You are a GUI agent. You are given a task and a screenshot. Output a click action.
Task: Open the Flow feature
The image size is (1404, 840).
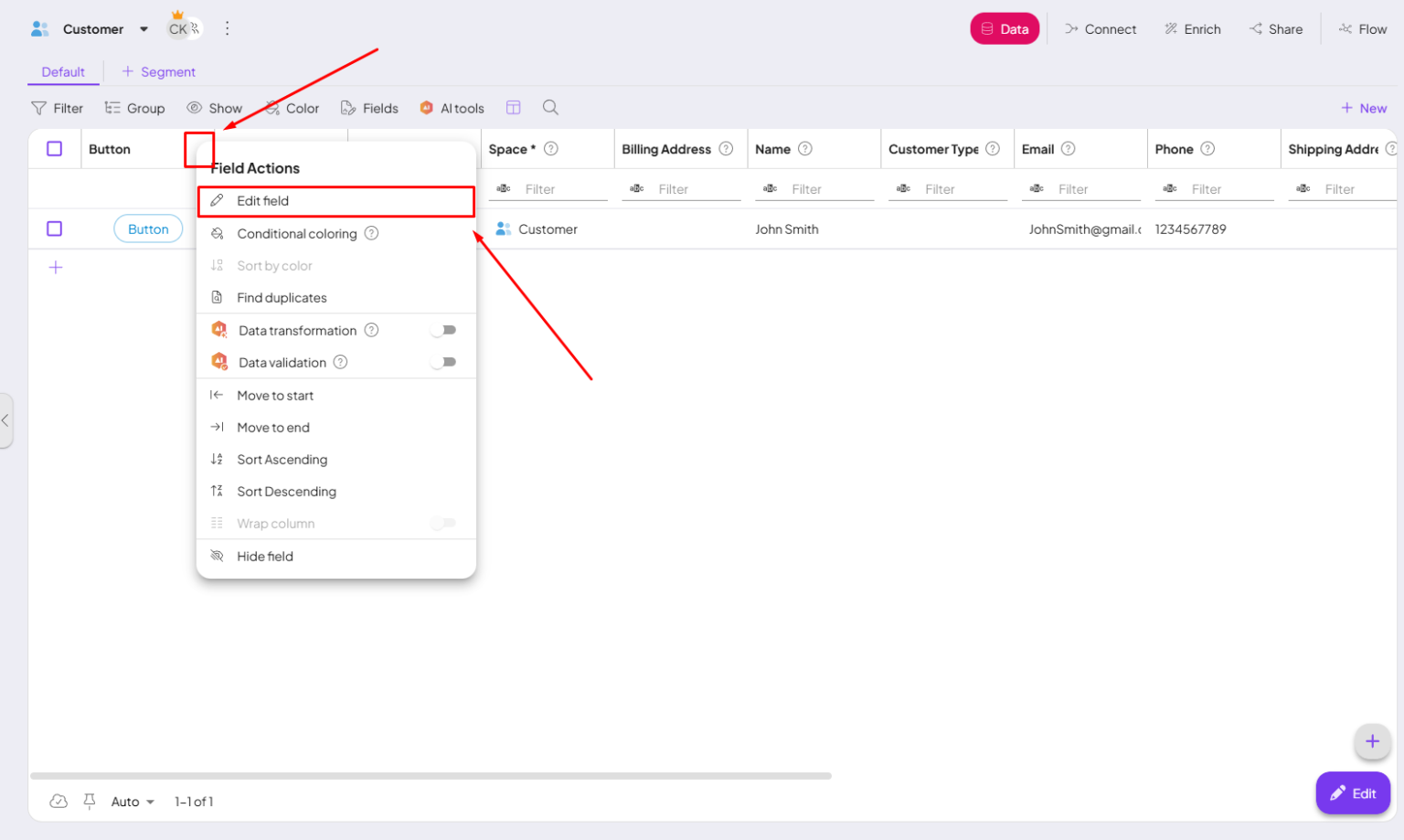[x=1363, y=28]
